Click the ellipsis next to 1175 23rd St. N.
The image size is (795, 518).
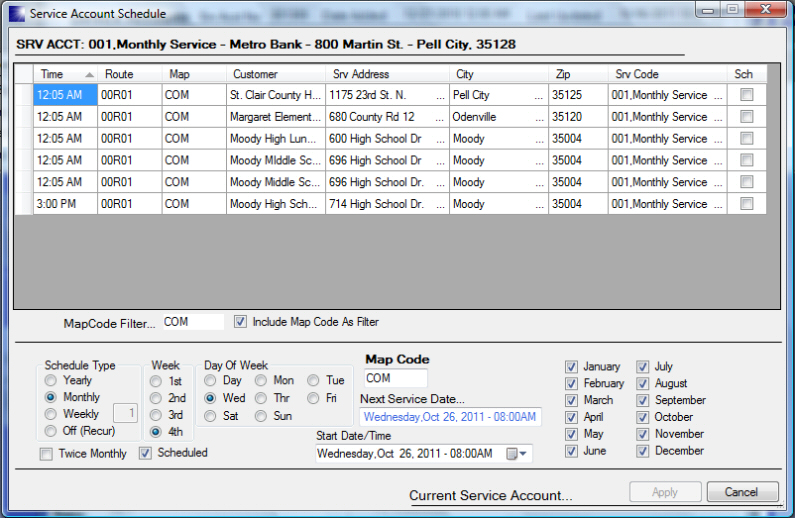(440, 96)
